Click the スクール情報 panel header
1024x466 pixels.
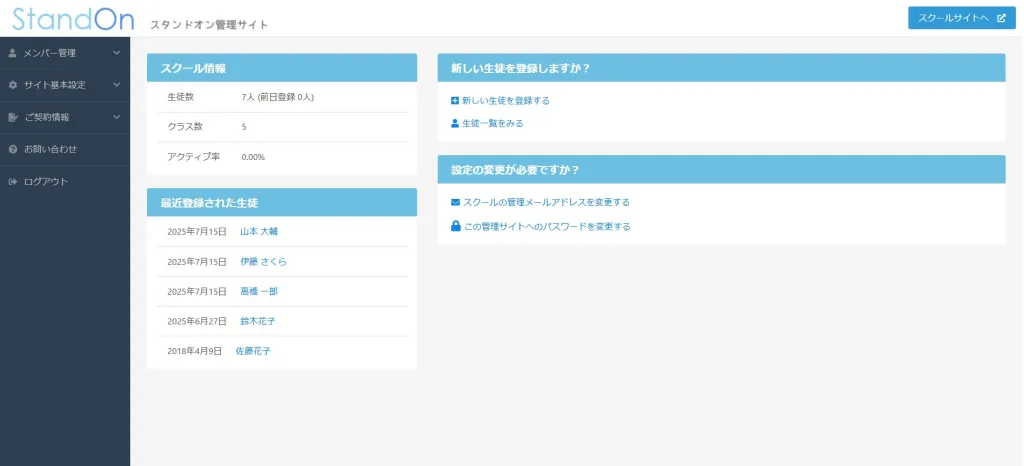click(x=282, y=68)
